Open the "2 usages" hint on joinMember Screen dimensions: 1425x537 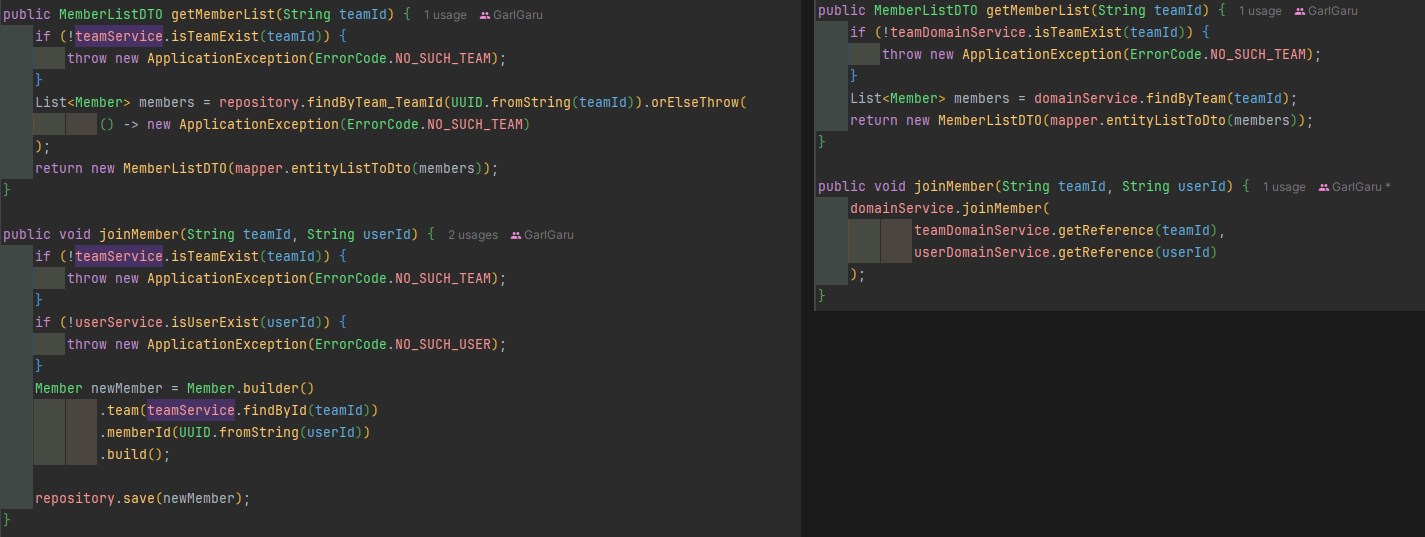472,235
